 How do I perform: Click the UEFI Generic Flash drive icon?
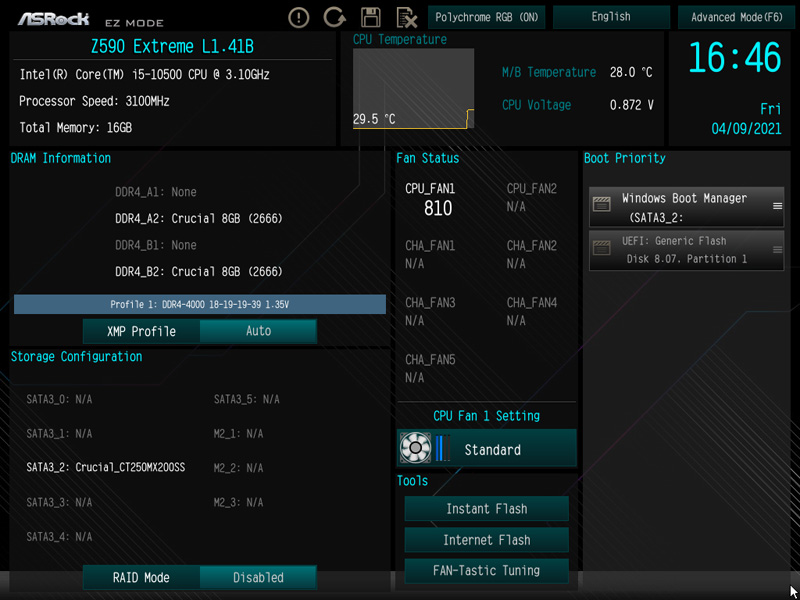click(x=602, y=249)
